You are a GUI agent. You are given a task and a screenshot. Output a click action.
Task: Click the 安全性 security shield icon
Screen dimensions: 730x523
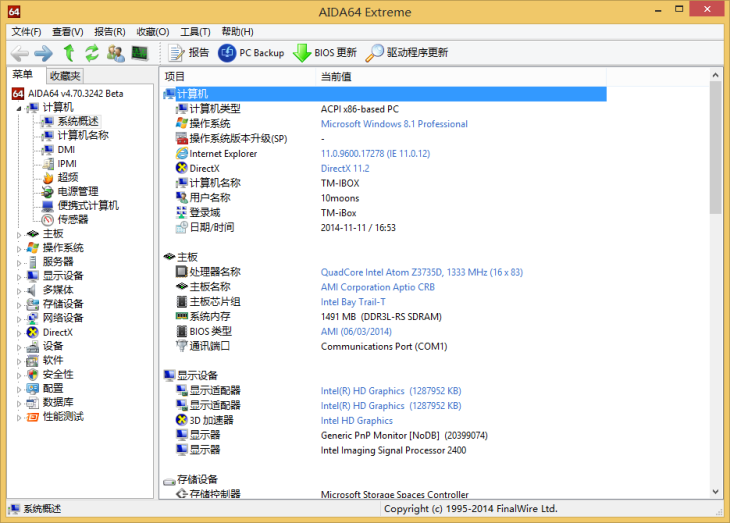pos(33,374)
